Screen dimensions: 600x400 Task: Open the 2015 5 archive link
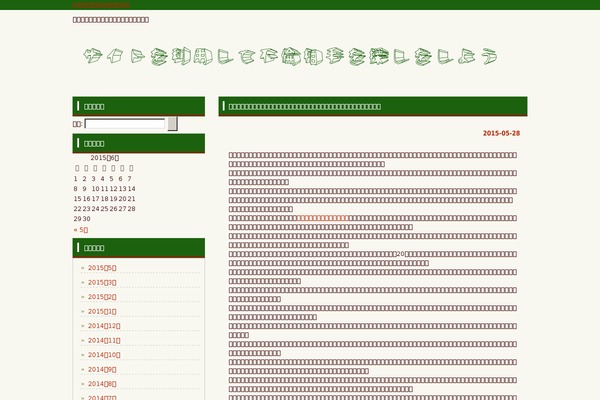pyautogui.click(x=102, y=268)
